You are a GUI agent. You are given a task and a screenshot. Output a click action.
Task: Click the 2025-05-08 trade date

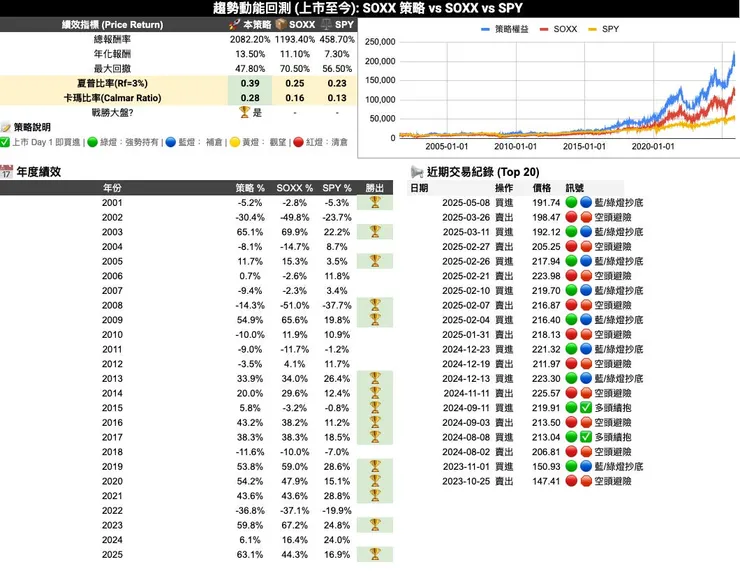coord(466,202)
